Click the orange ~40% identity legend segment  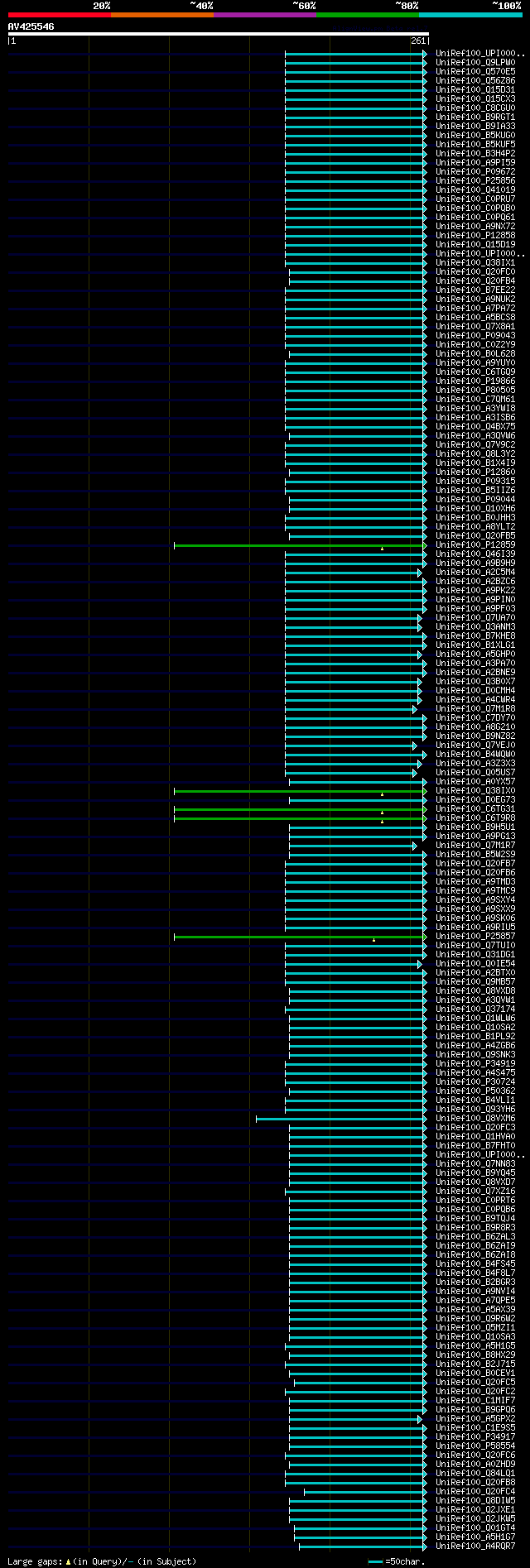point(162,15)
